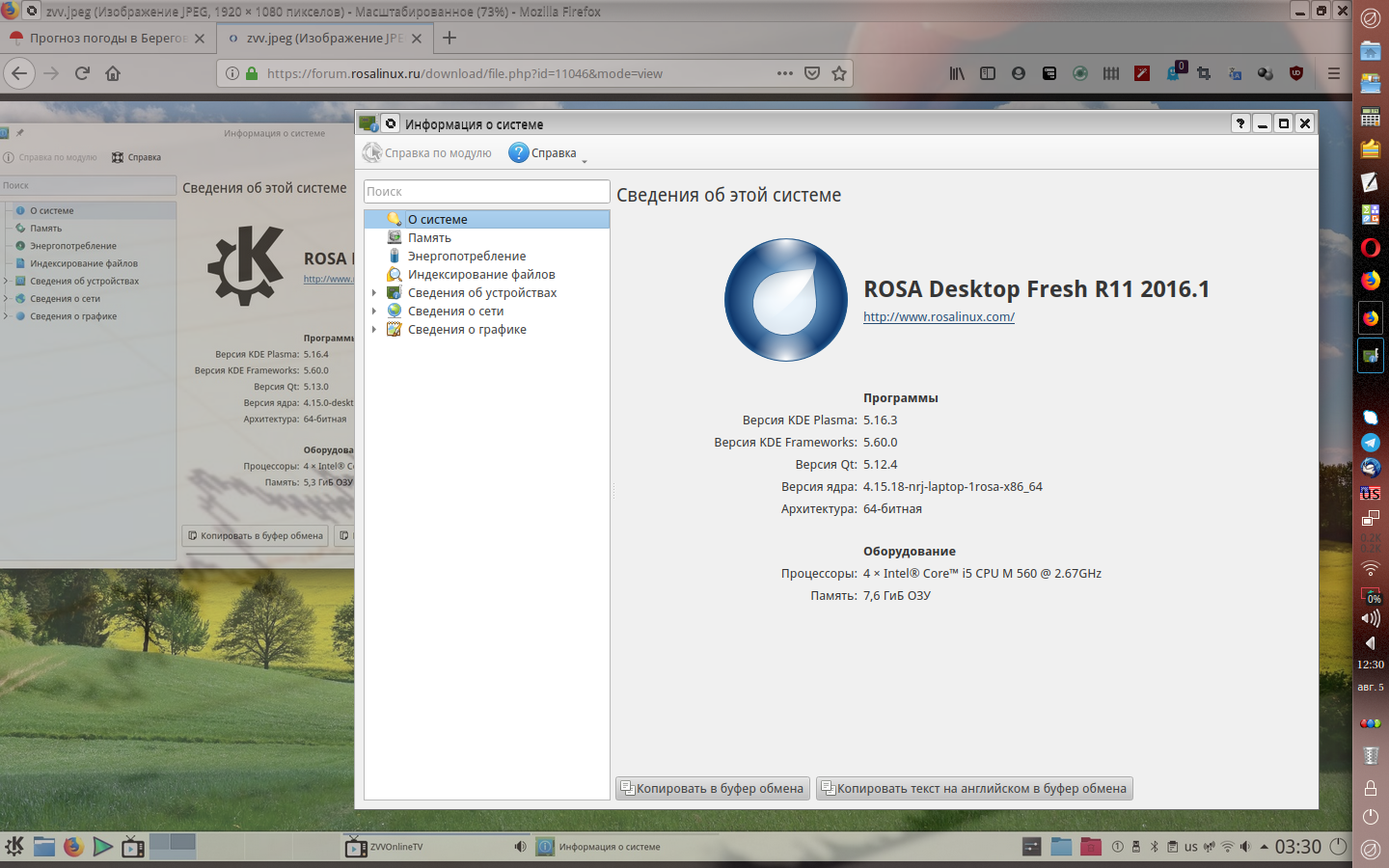Open the translate extension icon

1235,73
